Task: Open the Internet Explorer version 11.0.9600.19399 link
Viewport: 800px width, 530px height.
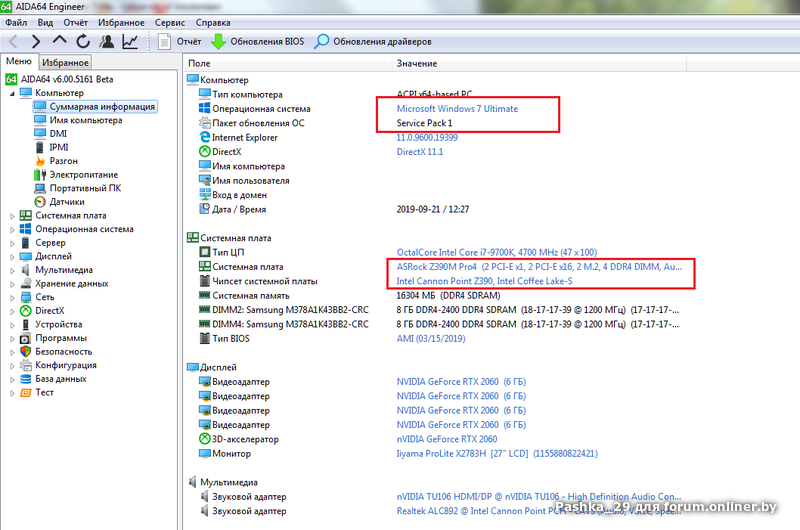Action: click(427, 137)
